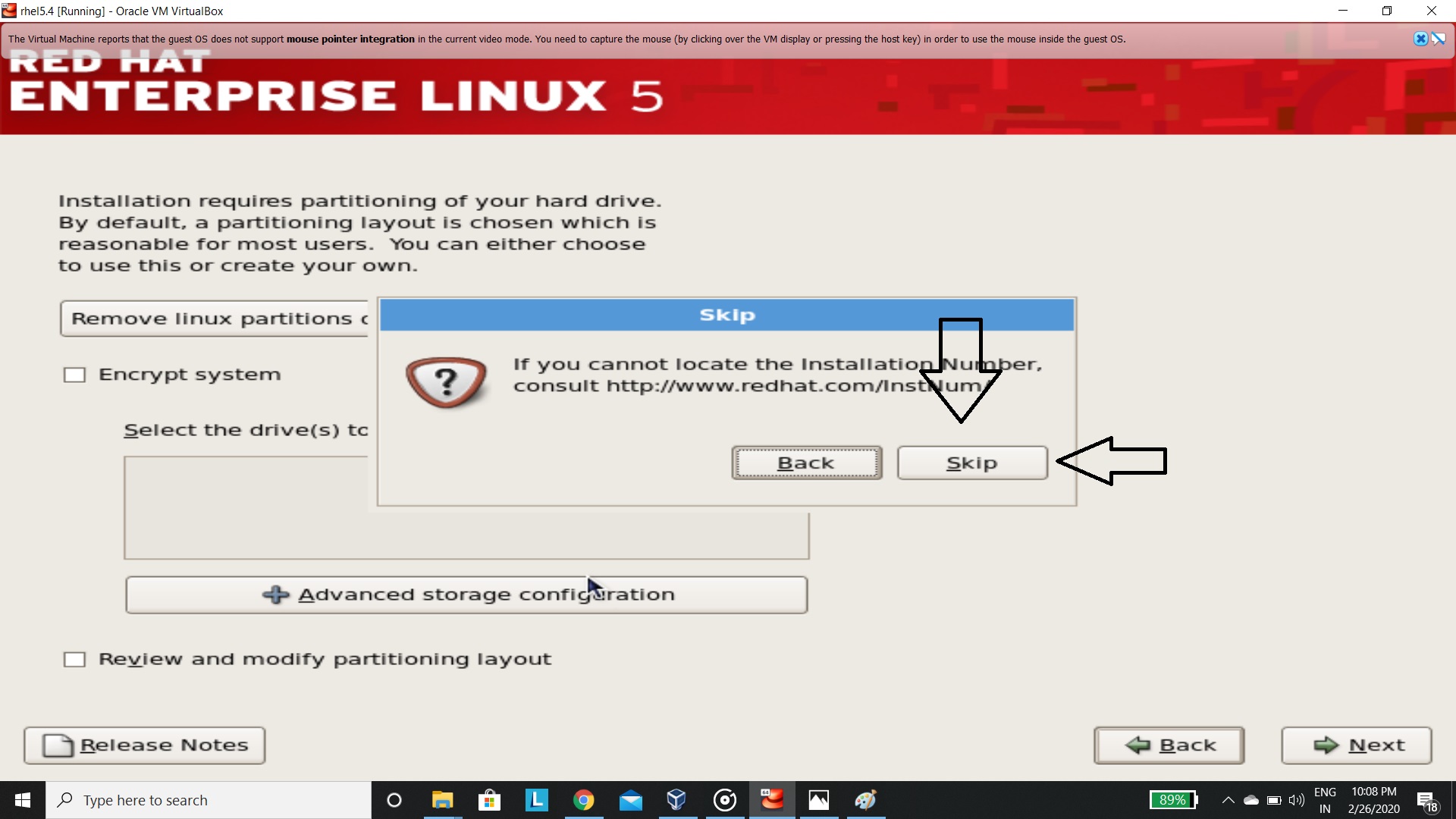Expand hidden system tray icons chevron
This screenshot has height=819, width=1456.
click(x=1228, y=800)
